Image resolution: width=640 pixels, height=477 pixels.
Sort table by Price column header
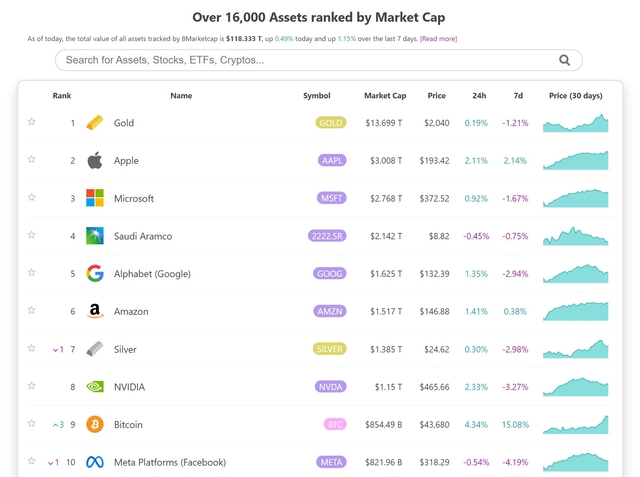click(436, 96)
